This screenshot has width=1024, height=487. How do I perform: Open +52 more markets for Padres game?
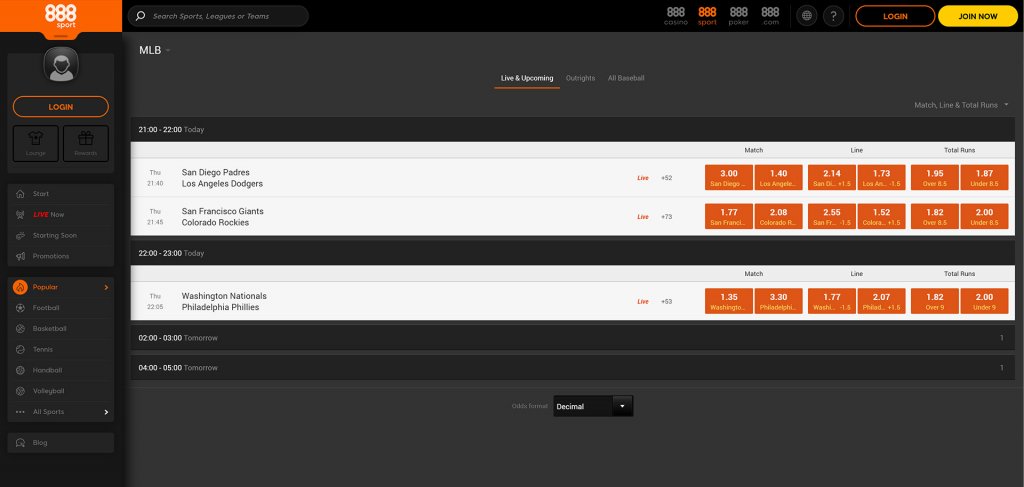(x=666, y=178)
